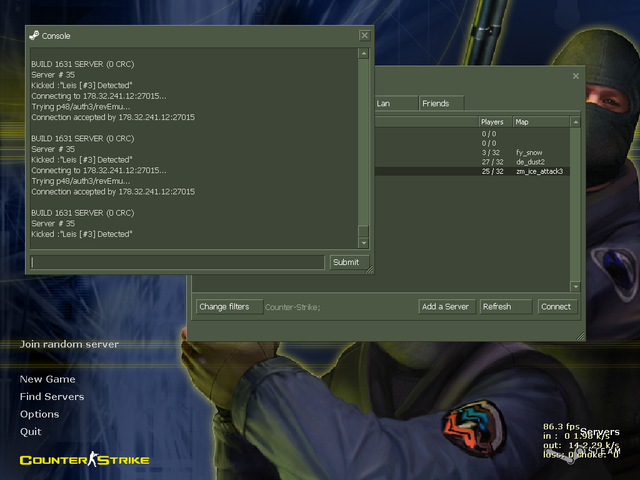Focus the console command input field

click(x=178, y=262)
